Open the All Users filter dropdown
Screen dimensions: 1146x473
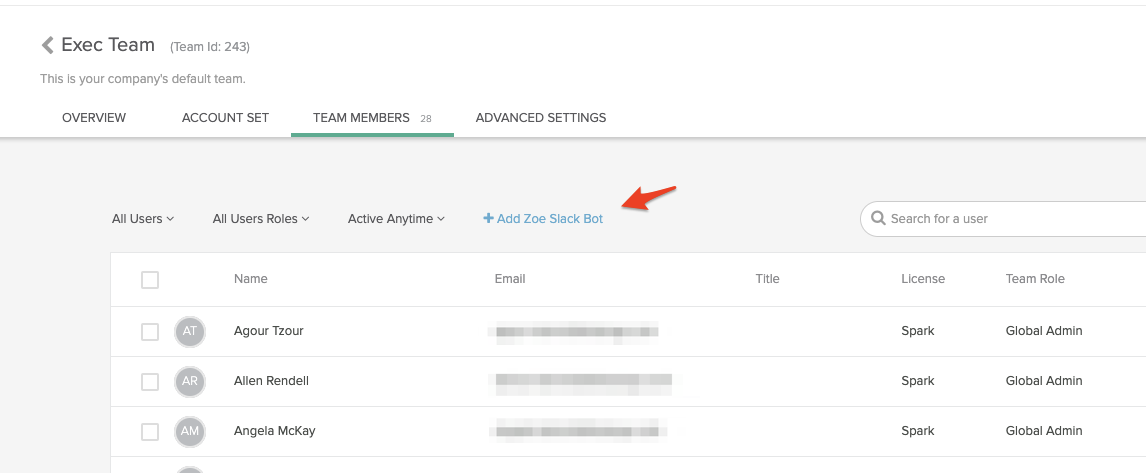pyautogui.click(x=143, y=219)
